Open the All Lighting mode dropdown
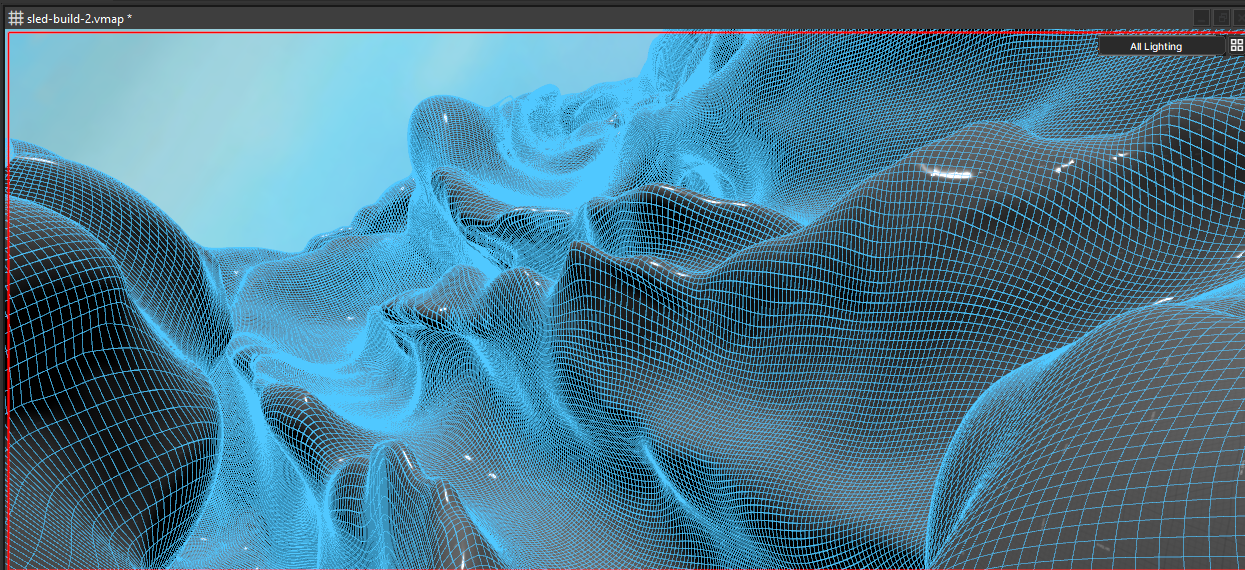 [1160, 46]
